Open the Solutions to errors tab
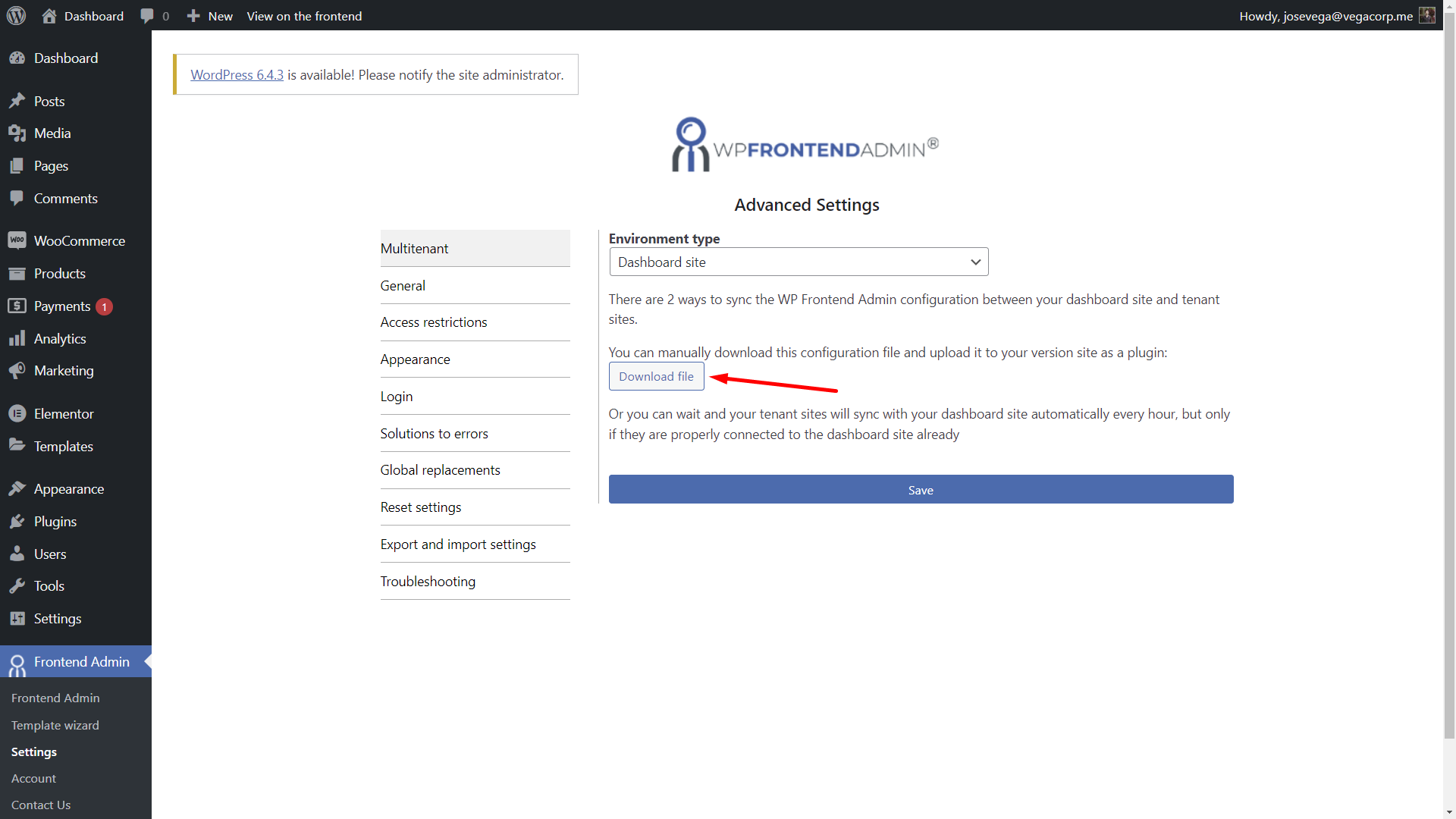The width and height of the screenshot is (1456, 819). pos(475,434)
